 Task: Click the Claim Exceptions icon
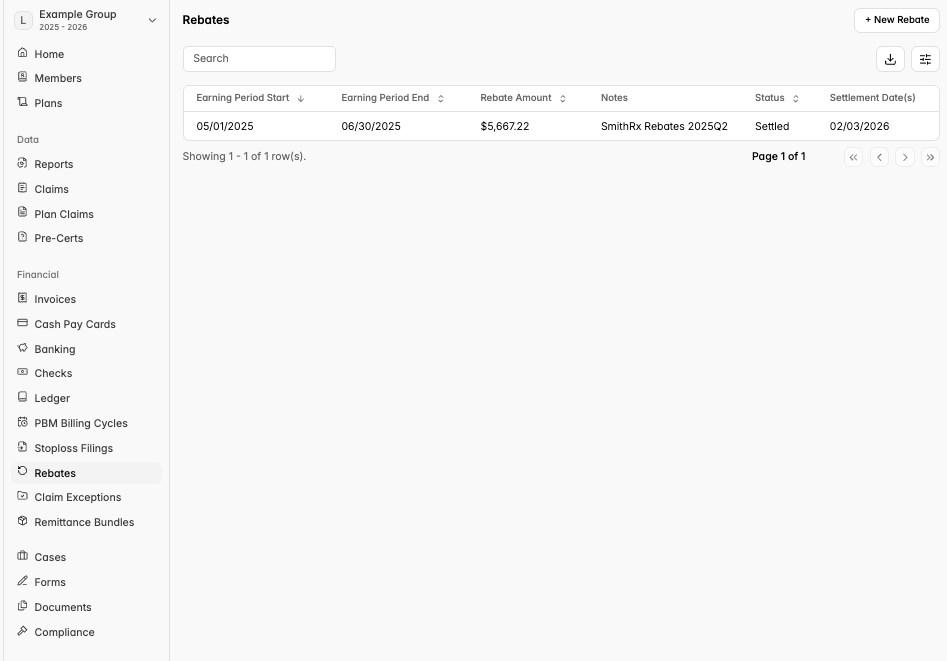point(22,495)
